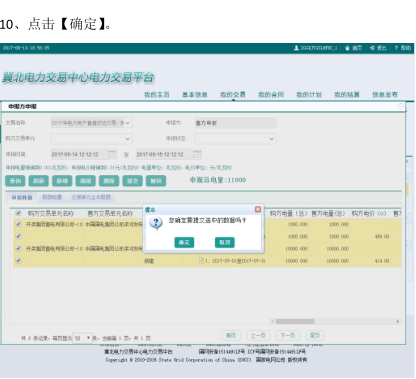Open the start date calendar picker
Image resolution: width=416 pixels, height=379 pixels.
(x=112, y=154)
